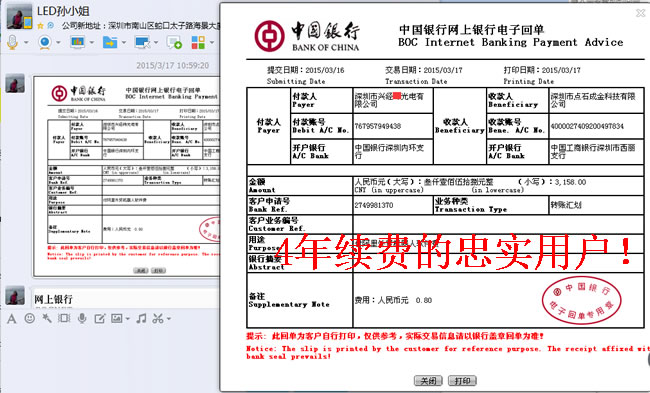The image size is (650, 393).
Task: Click the 关闭 button under the large receipt
Action: (x=428, y=381)
